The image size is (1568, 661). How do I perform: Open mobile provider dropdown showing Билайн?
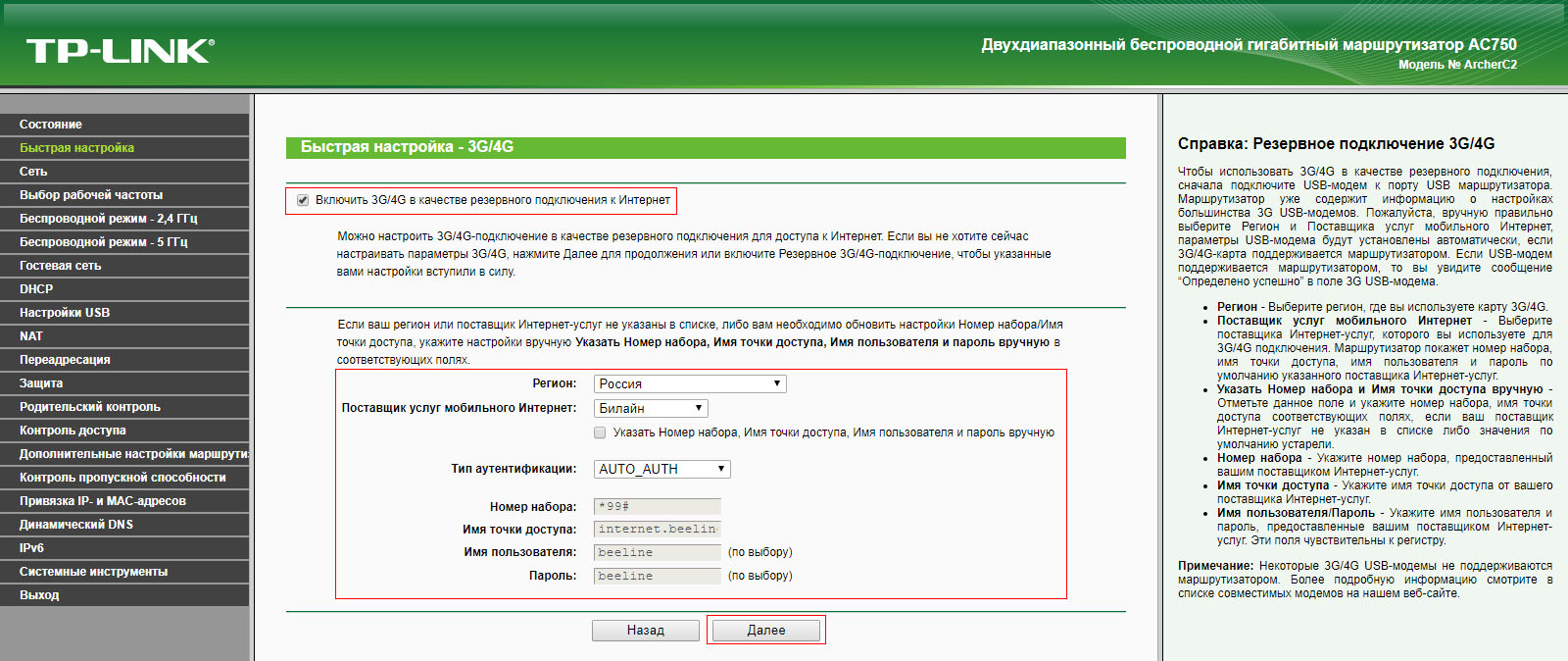click(x=651, y=408)
